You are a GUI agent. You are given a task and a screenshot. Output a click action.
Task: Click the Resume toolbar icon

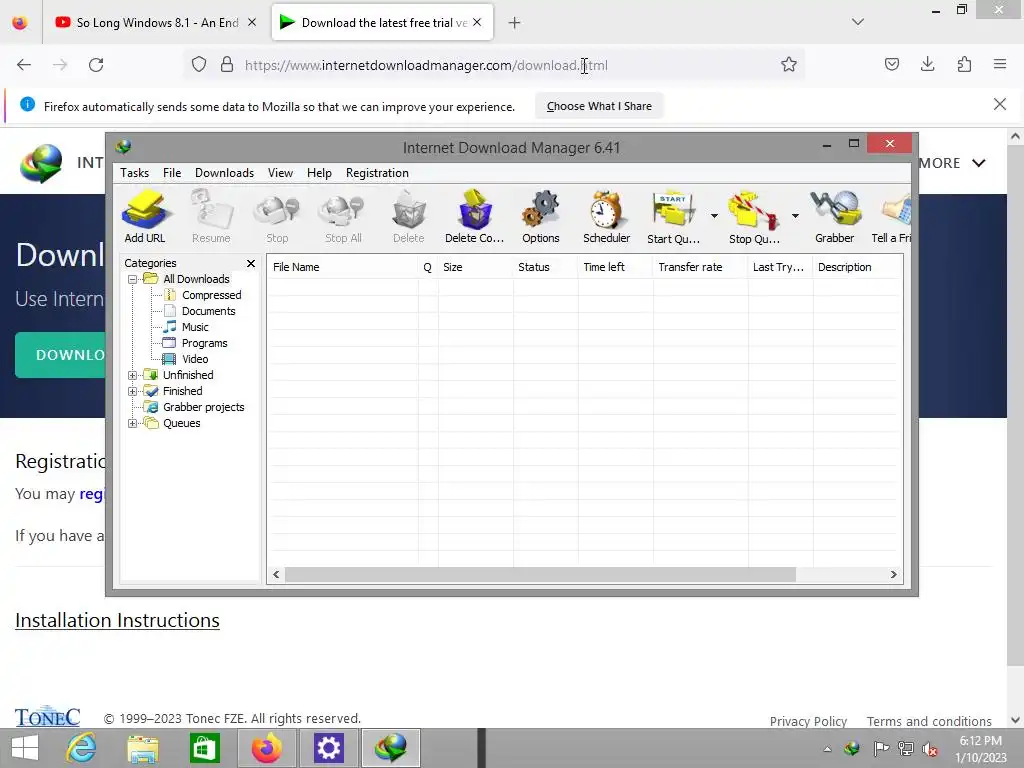click(x=211, y=217)
